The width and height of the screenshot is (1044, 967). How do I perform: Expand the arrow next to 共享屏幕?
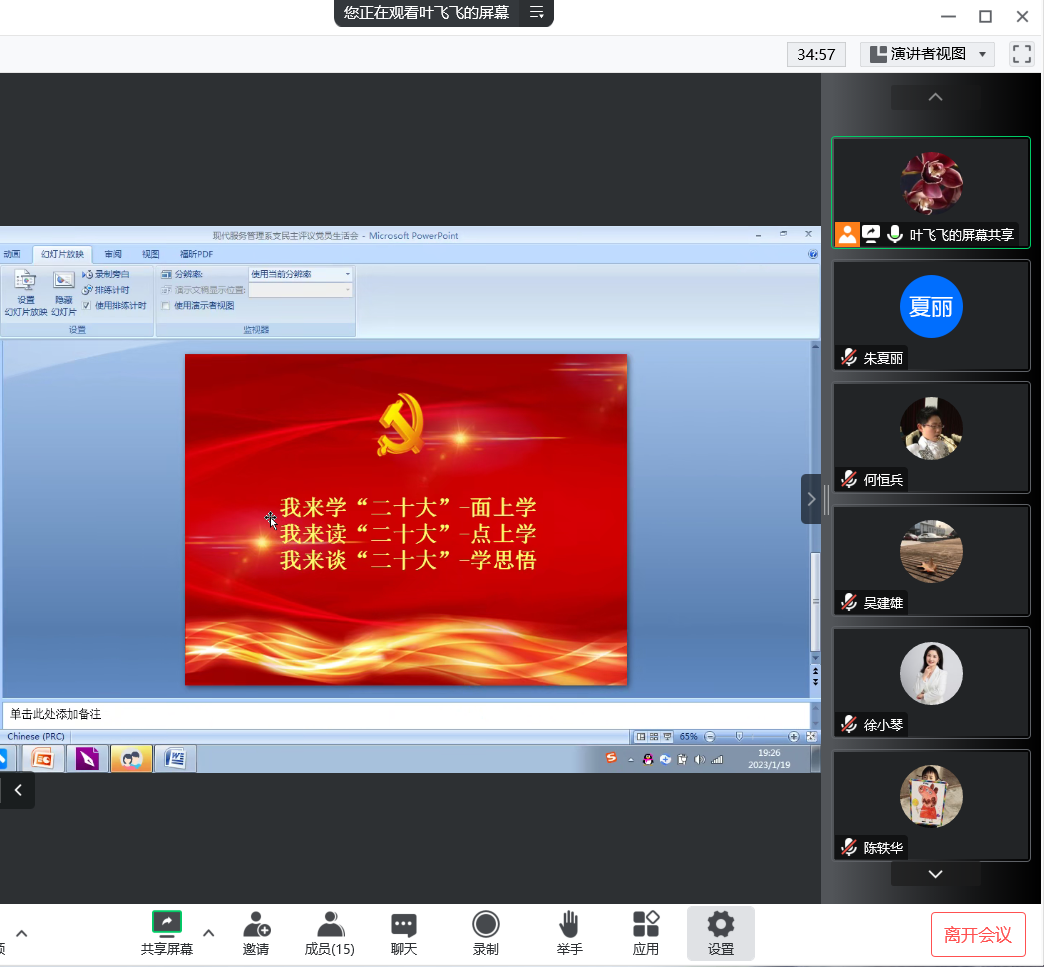pos(209,933)
